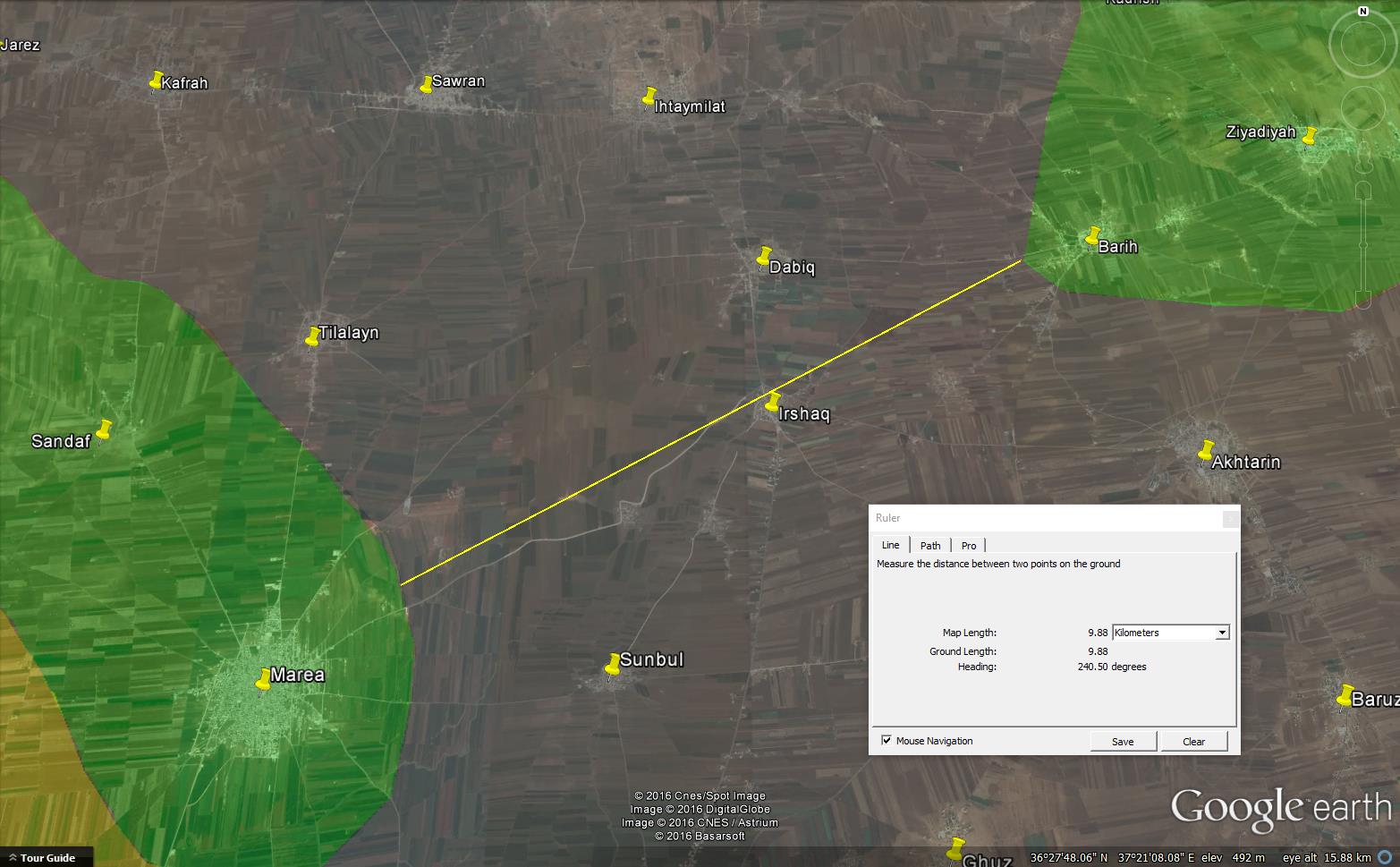Click the zoom-in end of zoom slider
This screenshot has width=1400, height=867.
(x=1363, y=191)
